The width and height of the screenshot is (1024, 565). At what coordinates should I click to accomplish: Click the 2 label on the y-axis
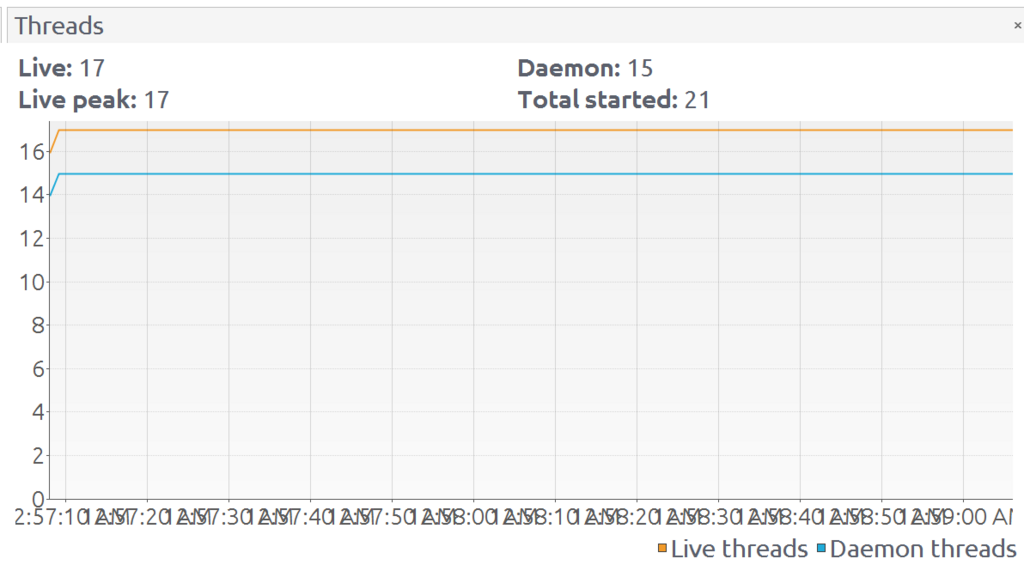(x=38, y=455)
